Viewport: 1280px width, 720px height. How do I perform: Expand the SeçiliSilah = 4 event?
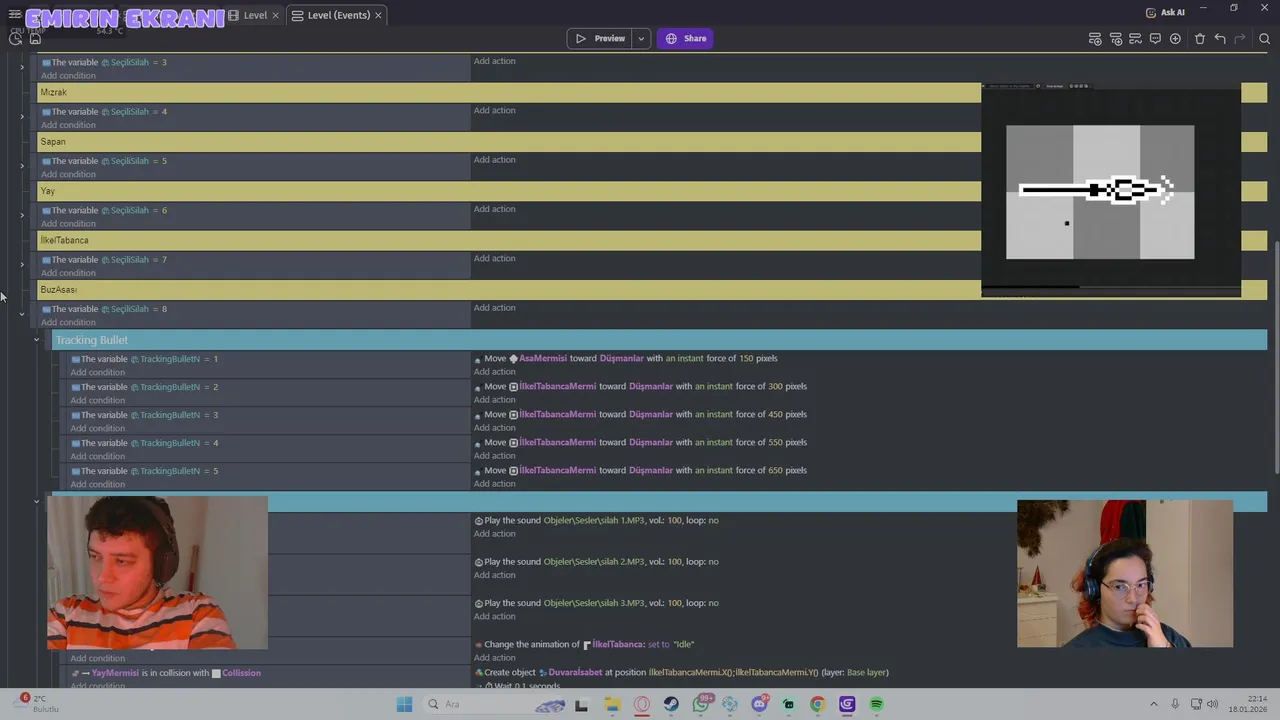coord(22,117)
